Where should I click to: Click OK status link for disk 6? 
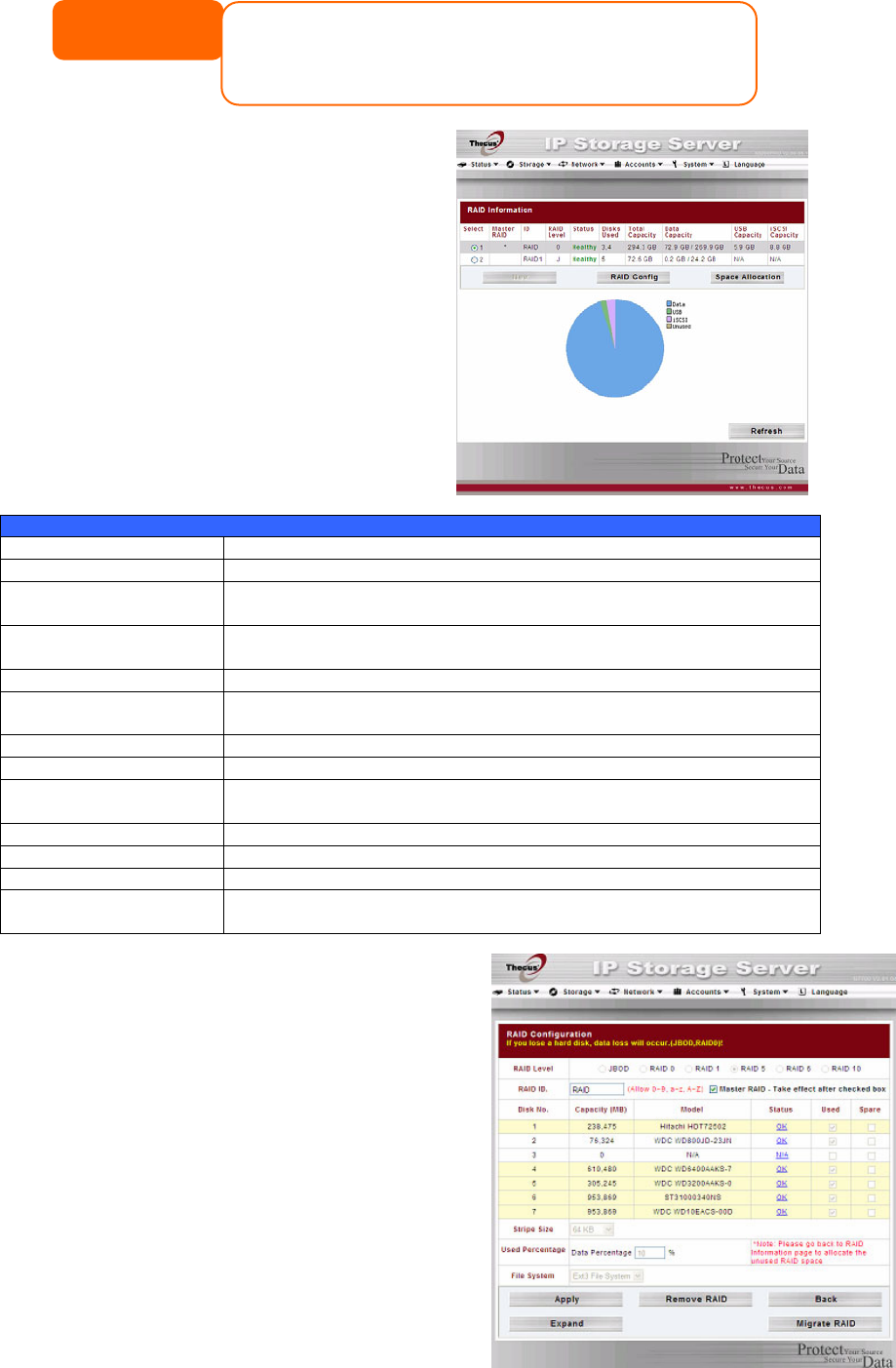[x=781, y=1197]
